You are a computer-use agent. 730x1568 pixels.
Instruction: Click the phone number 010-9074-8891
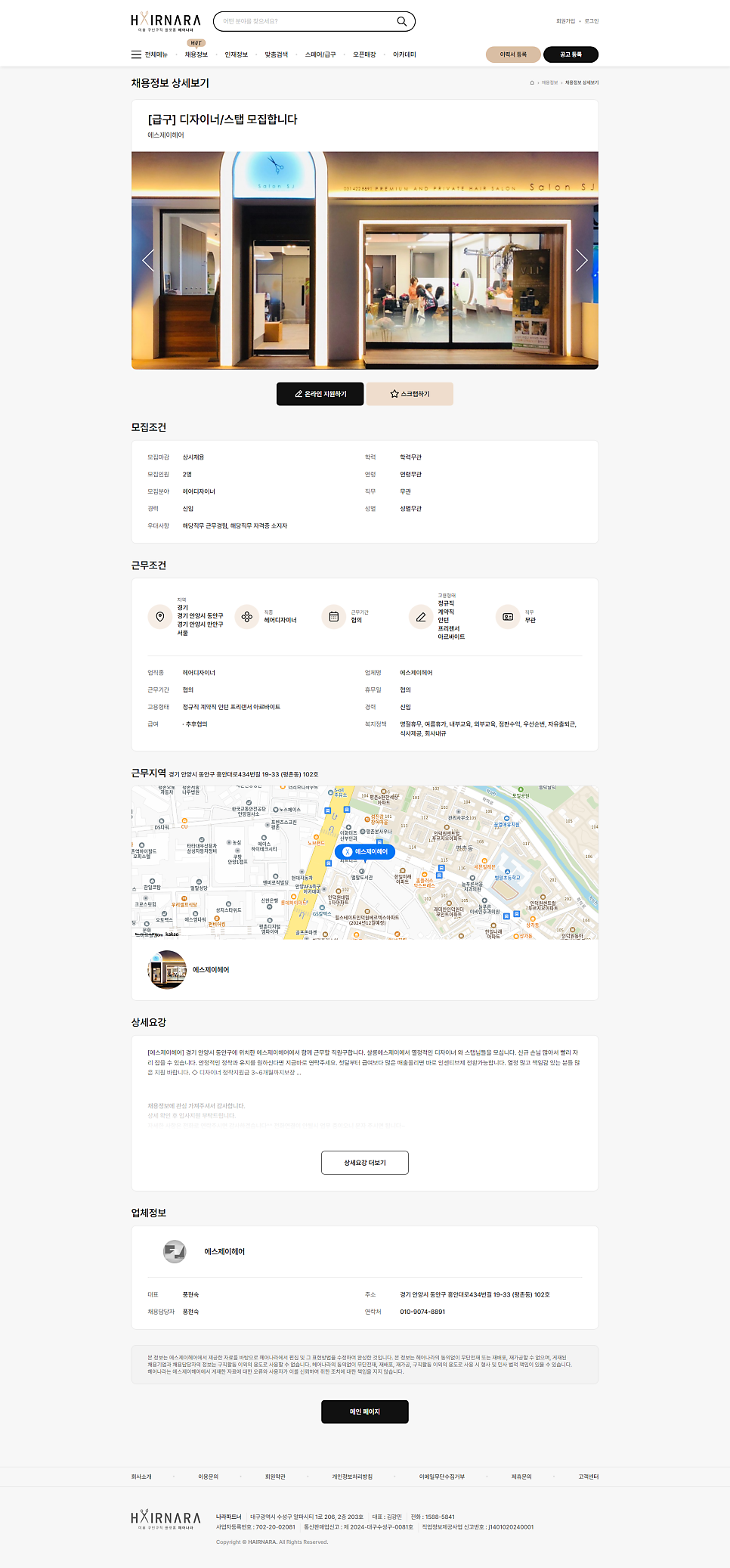tap(422, 1312)
